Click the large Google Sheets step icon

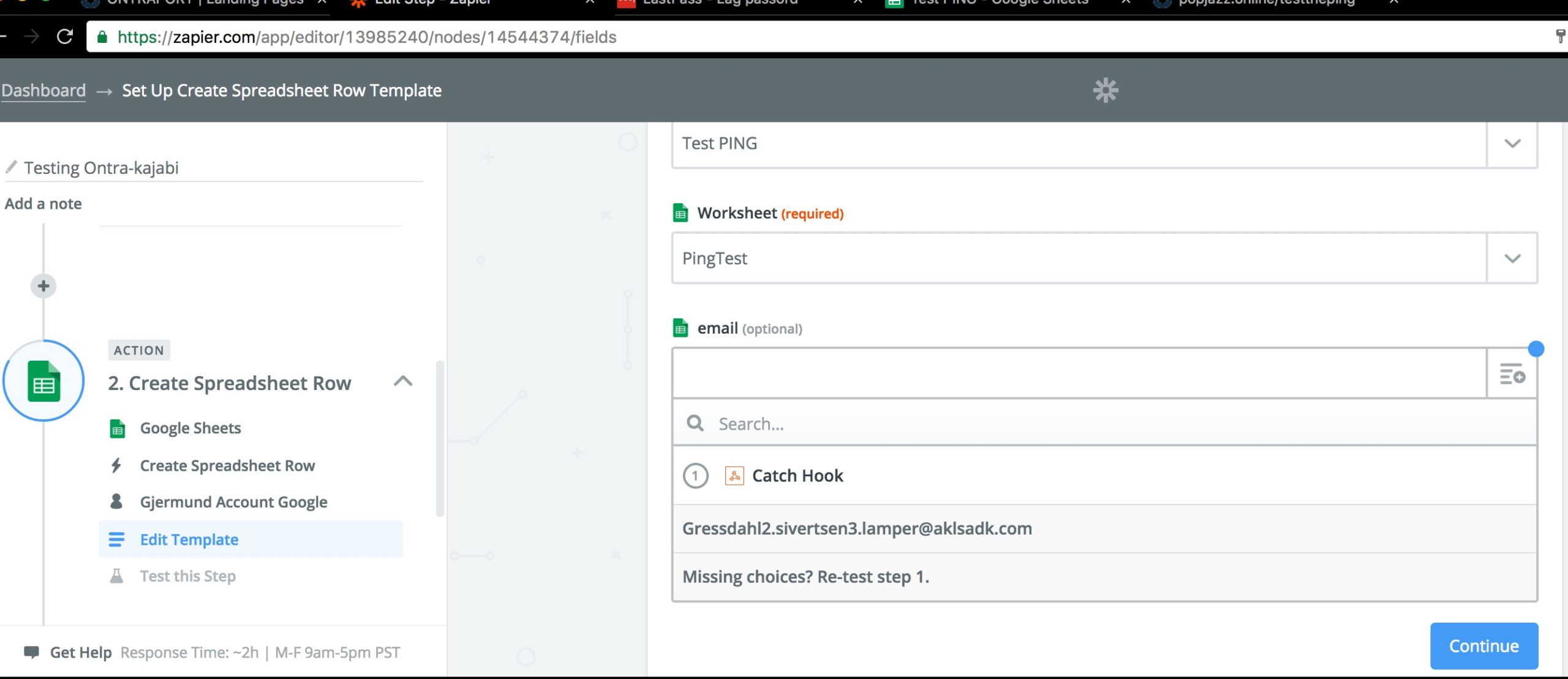point(43,381)
